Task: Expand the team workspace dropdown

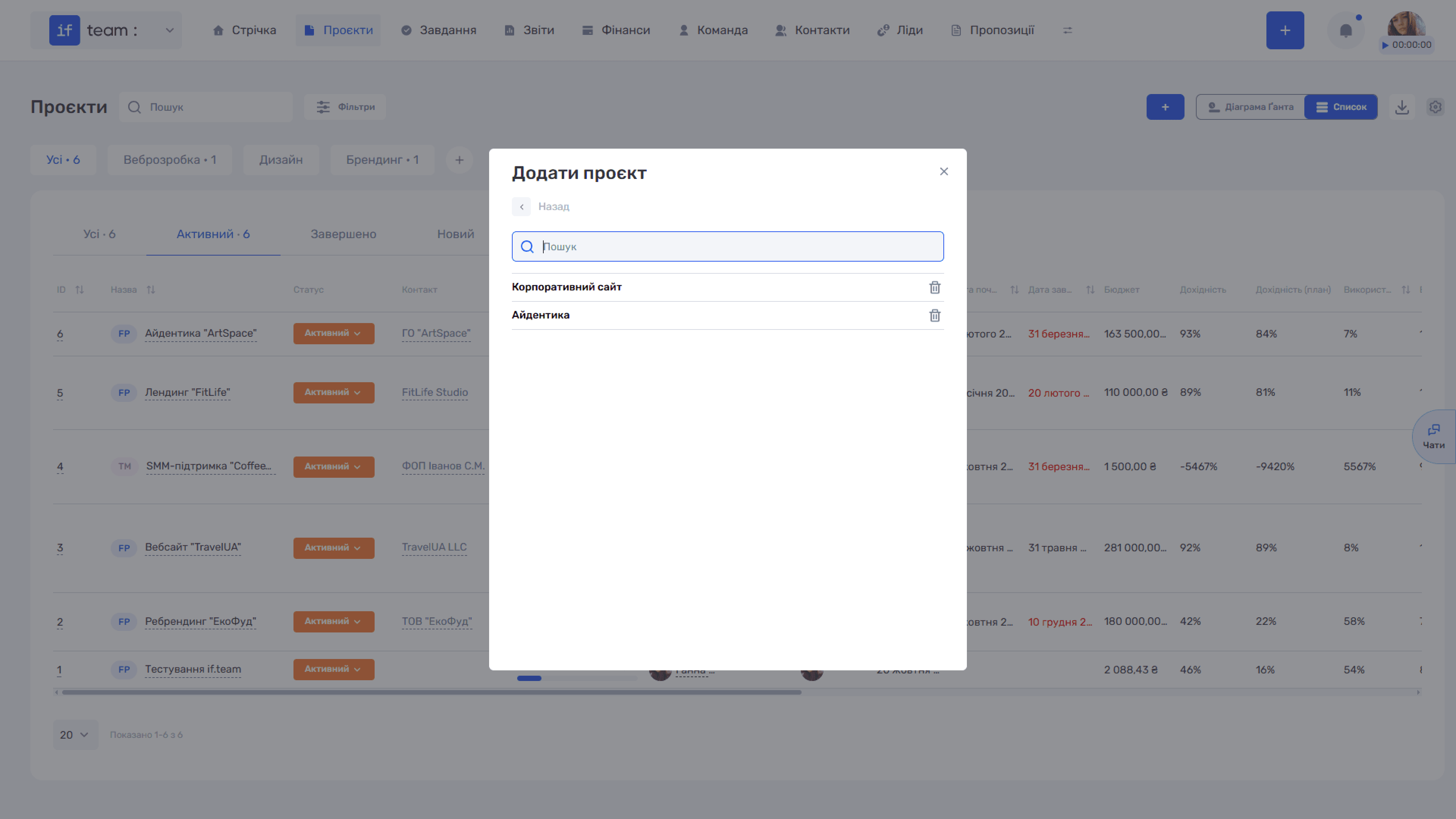Action: [x=169, y=30]
